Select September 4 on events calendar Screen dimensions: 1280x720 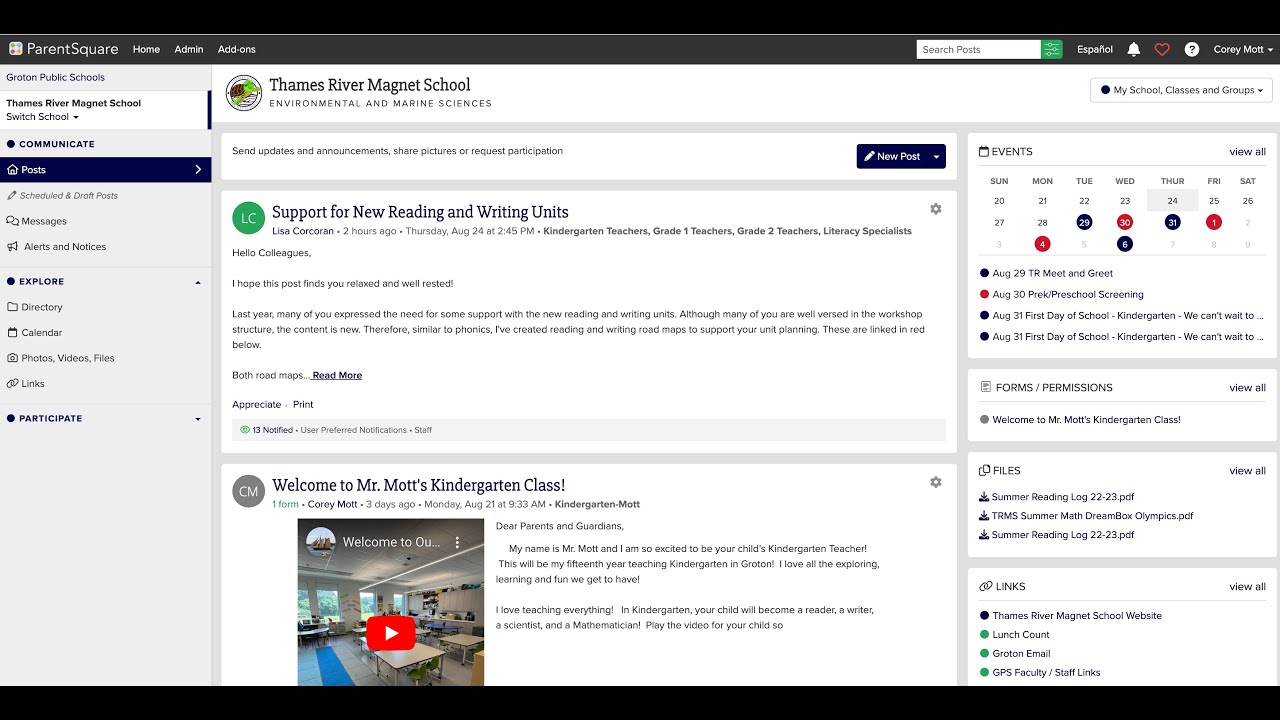(1042, 244)
